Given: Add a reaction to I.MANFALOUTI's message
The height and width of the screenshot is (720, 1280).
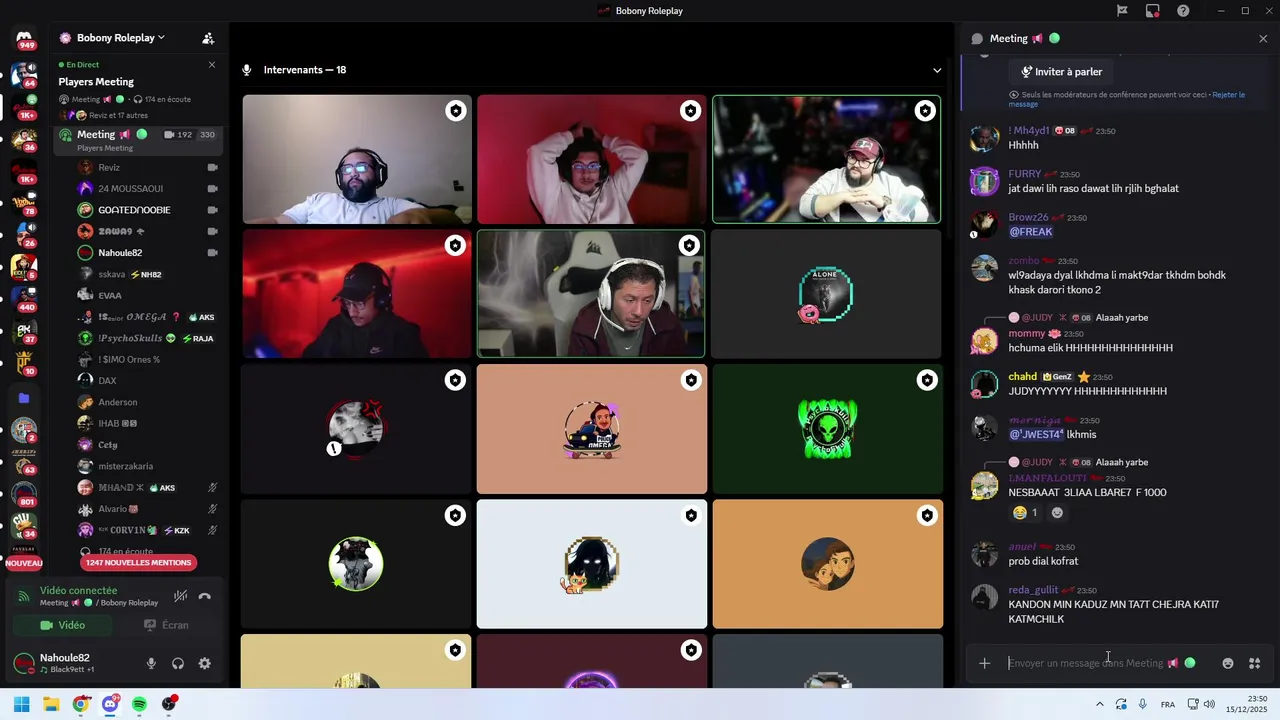Looking at the screenshot, I should point(1057,513).
